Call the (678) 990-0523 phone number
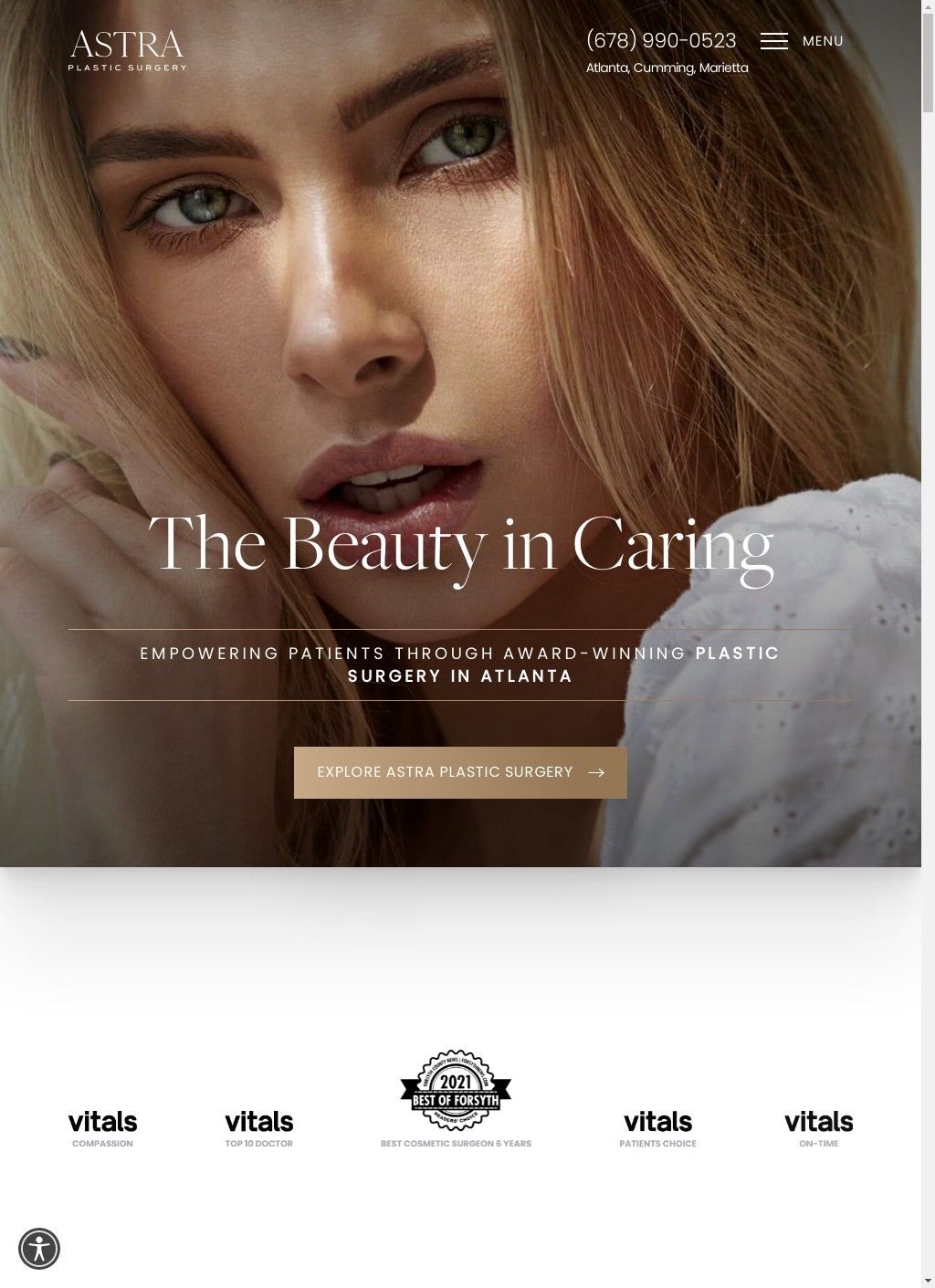Screen dimensions: 935x1288 [661, 40]
